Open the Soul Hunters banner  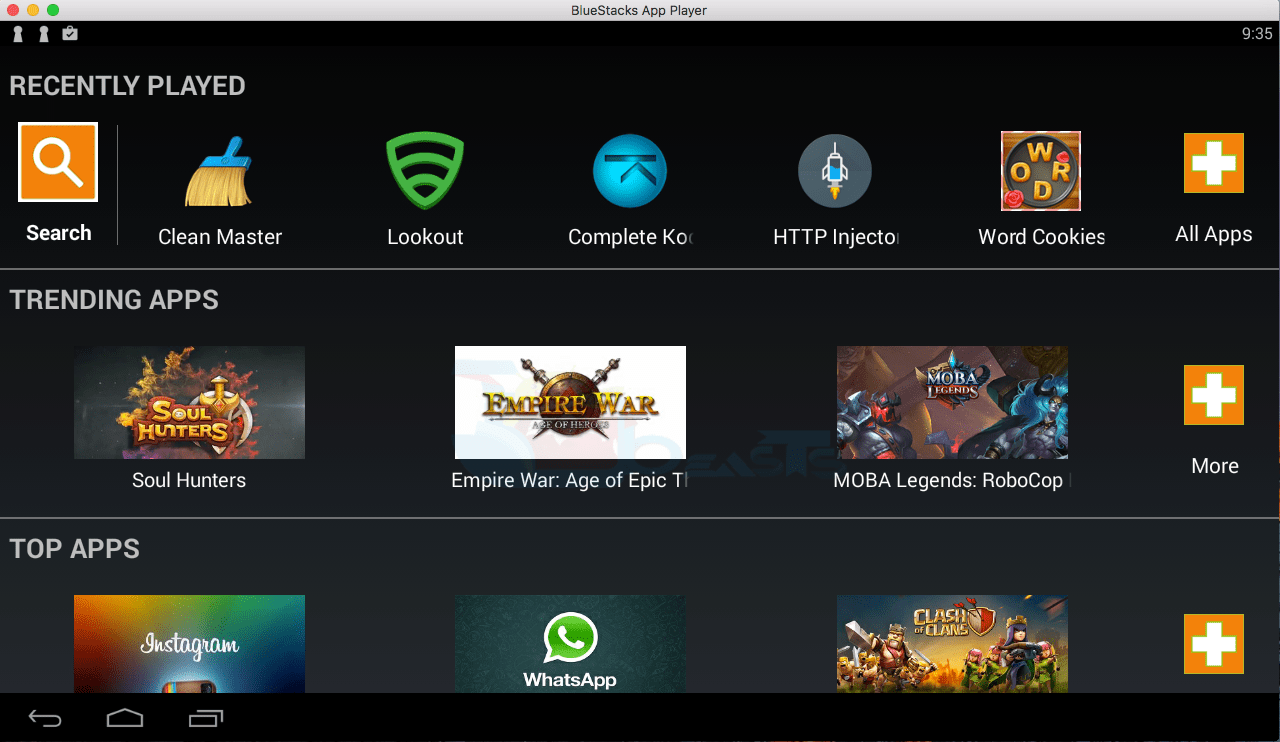tap(189, 402)
